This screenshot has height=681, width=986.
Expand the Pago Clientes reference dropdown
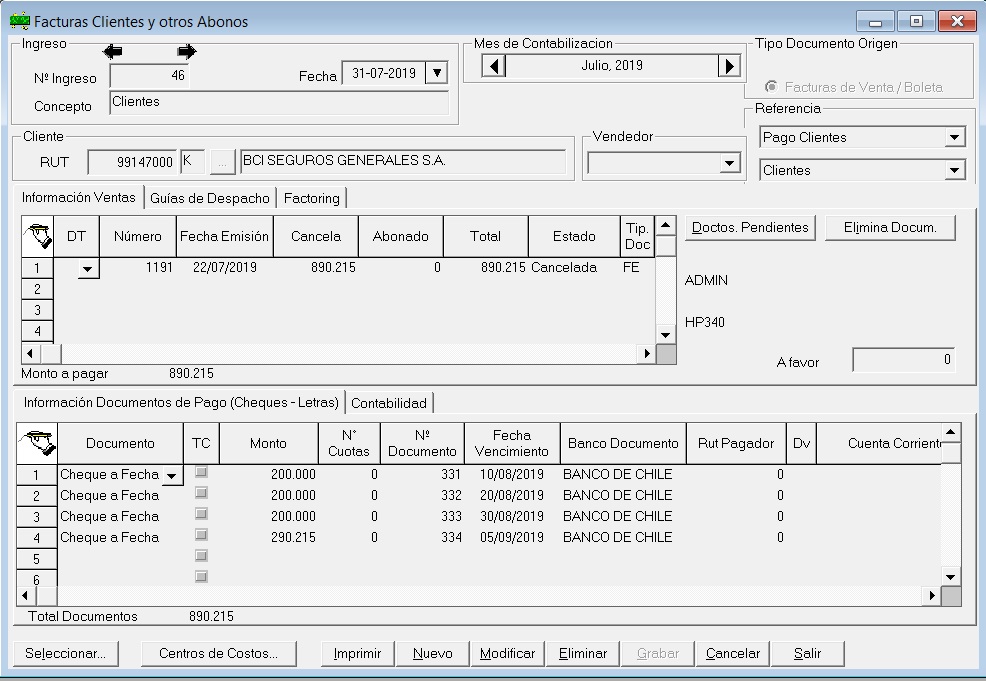click(x=955, y=137)
